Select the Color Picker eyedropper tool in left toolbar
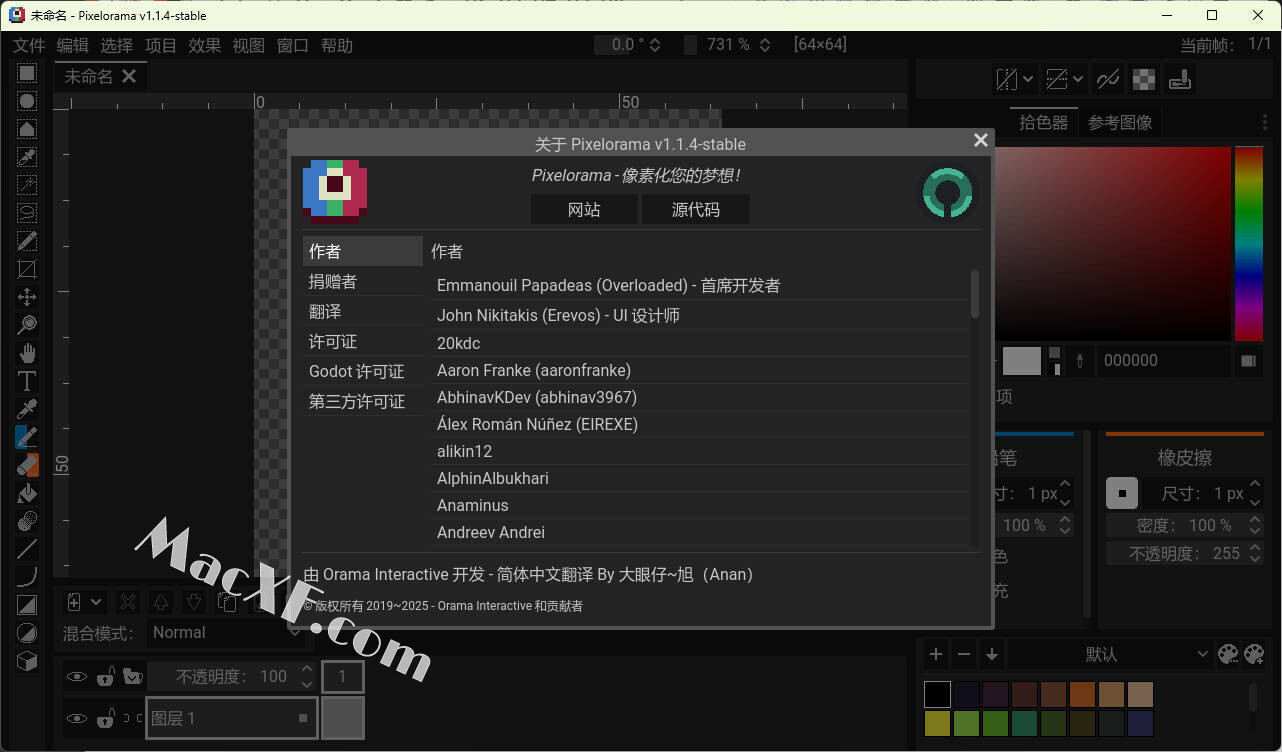The image size is (1282, 752). tap(27, 409)
